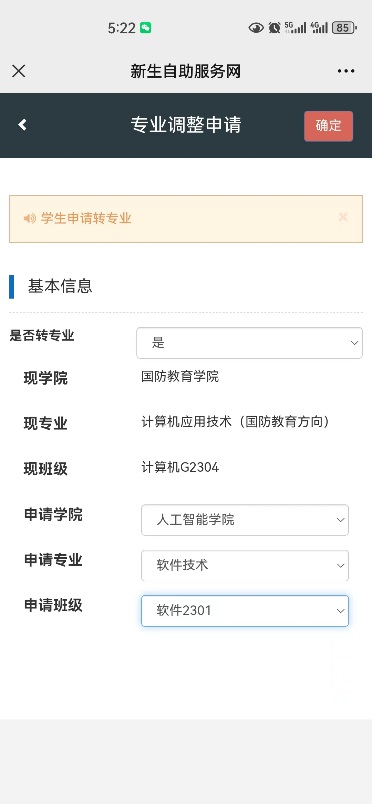Go back using the white left arrow

tap(22, 125)
